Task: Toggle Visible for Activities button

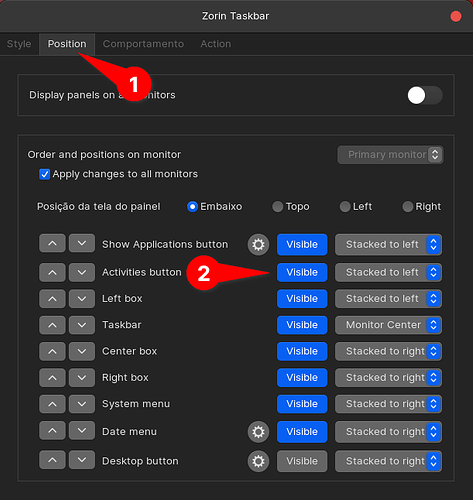Action: [302, 272]
